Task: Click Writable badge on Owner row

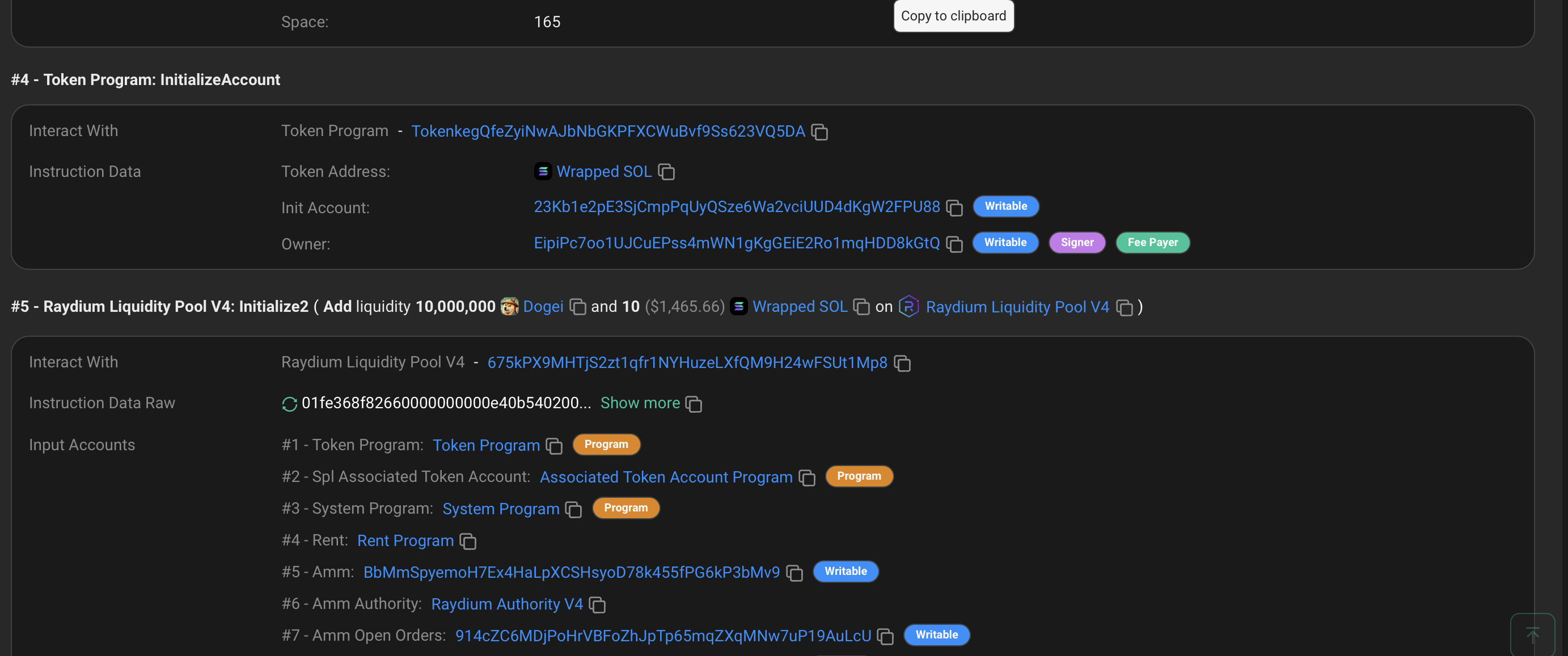Action: (x=1005, y=243)
